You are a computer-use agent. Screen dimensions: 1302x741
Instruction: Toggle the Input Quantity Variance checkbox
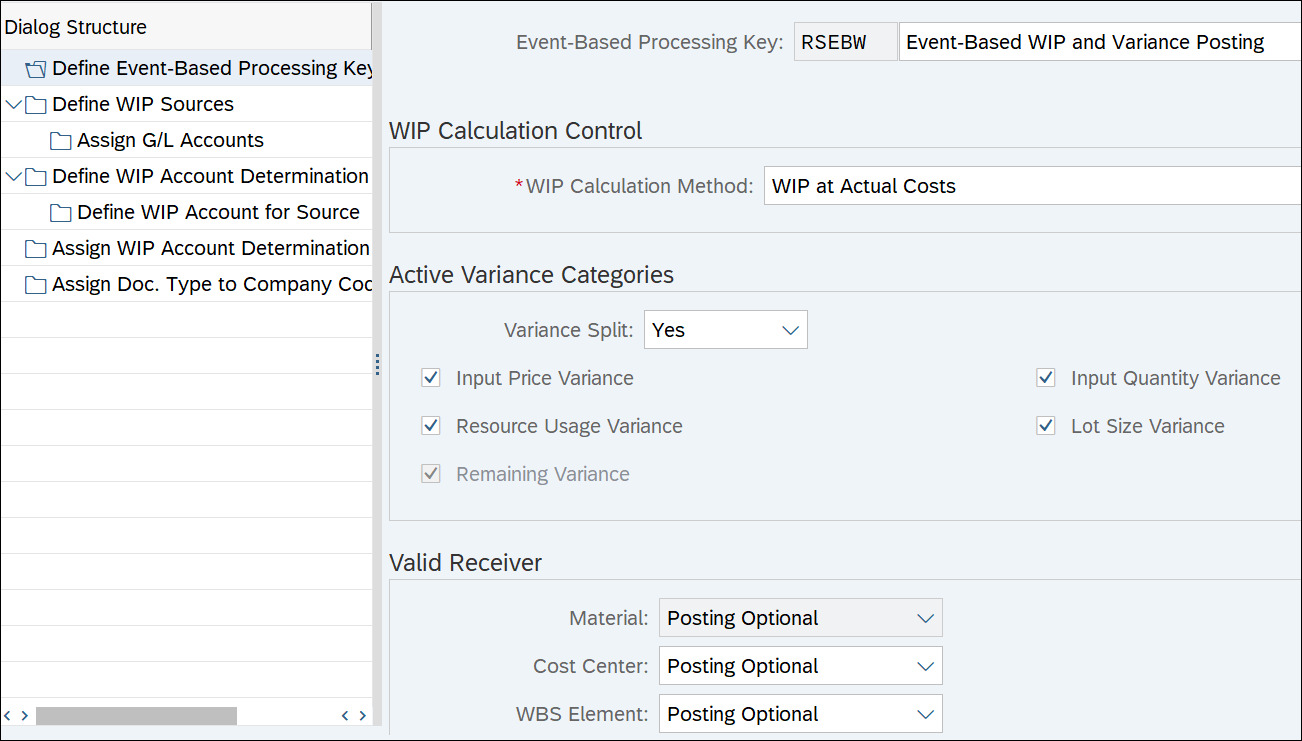[1046, 378]
